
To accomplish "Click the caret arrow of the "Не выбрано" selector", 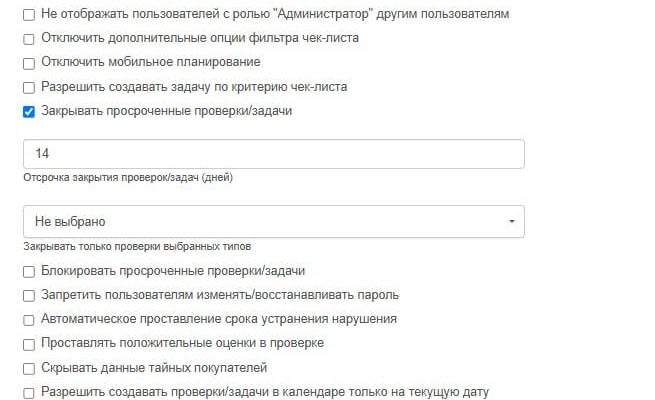I will click(x=512, y=221).
